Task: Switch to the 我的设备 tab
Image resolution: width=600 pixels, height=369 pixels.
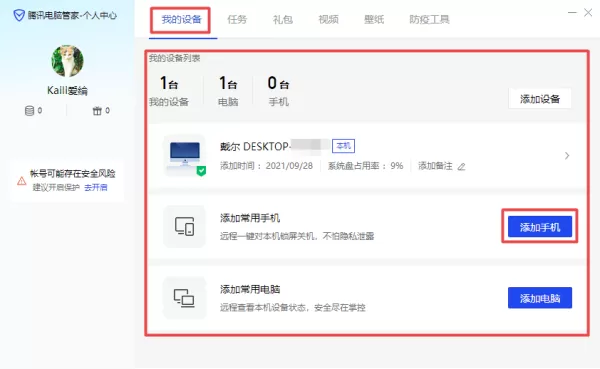Action: coord(181,20)
